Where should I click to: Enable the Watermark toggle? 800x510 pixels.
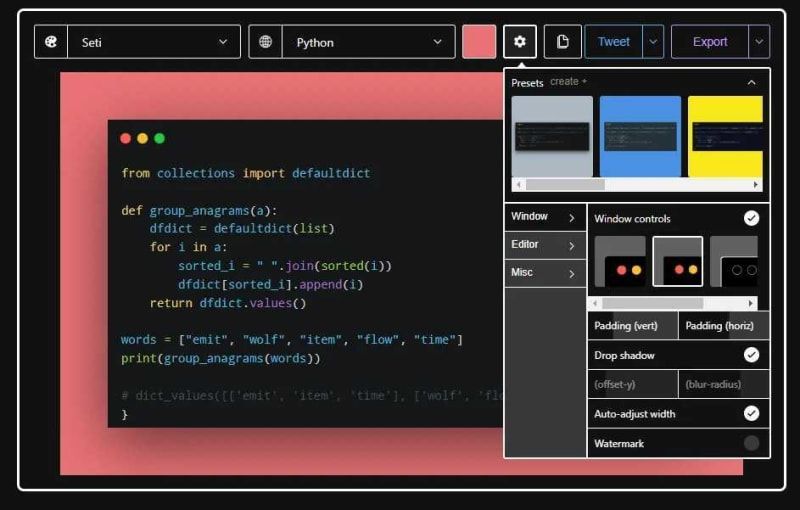(751, 443)
